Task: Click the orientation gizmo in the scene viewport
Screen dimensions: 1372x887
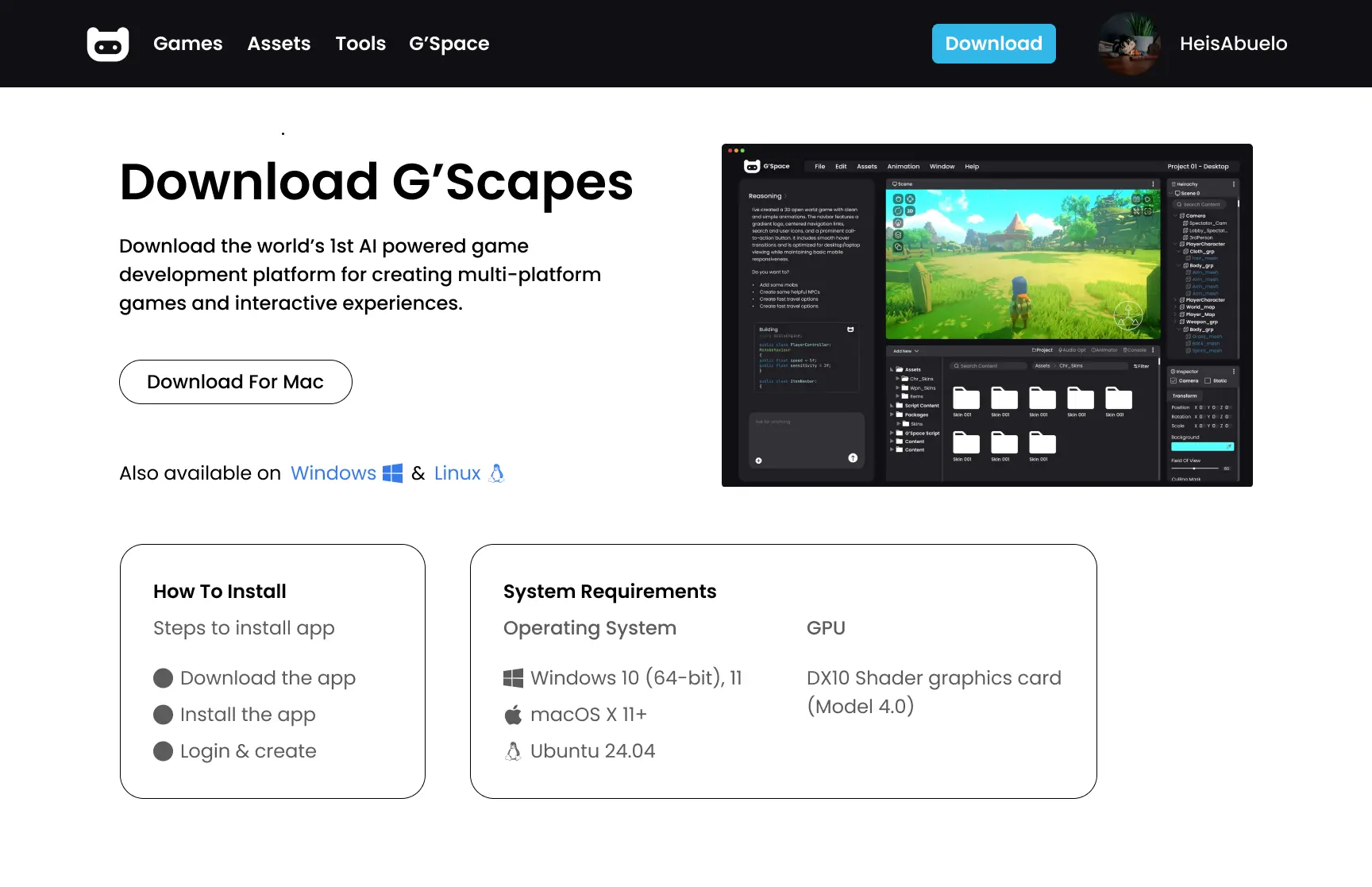Action: [1127, 315]
